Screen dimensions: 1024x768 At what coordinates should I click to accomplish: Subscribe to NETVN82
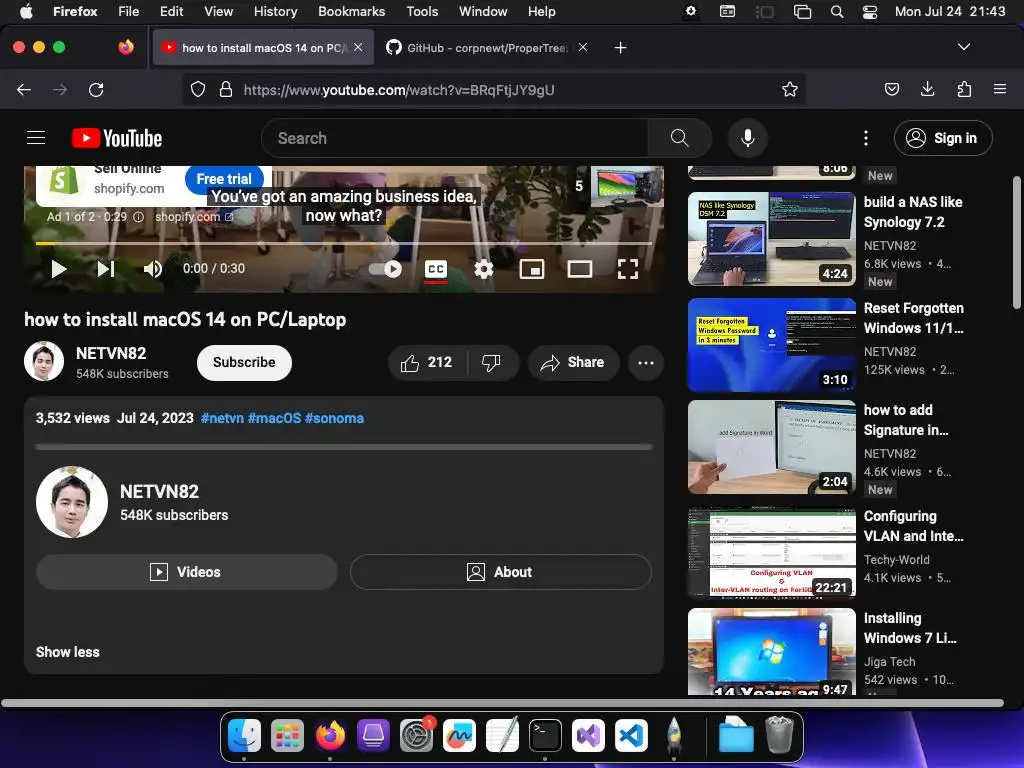click(x=244, y=362)
